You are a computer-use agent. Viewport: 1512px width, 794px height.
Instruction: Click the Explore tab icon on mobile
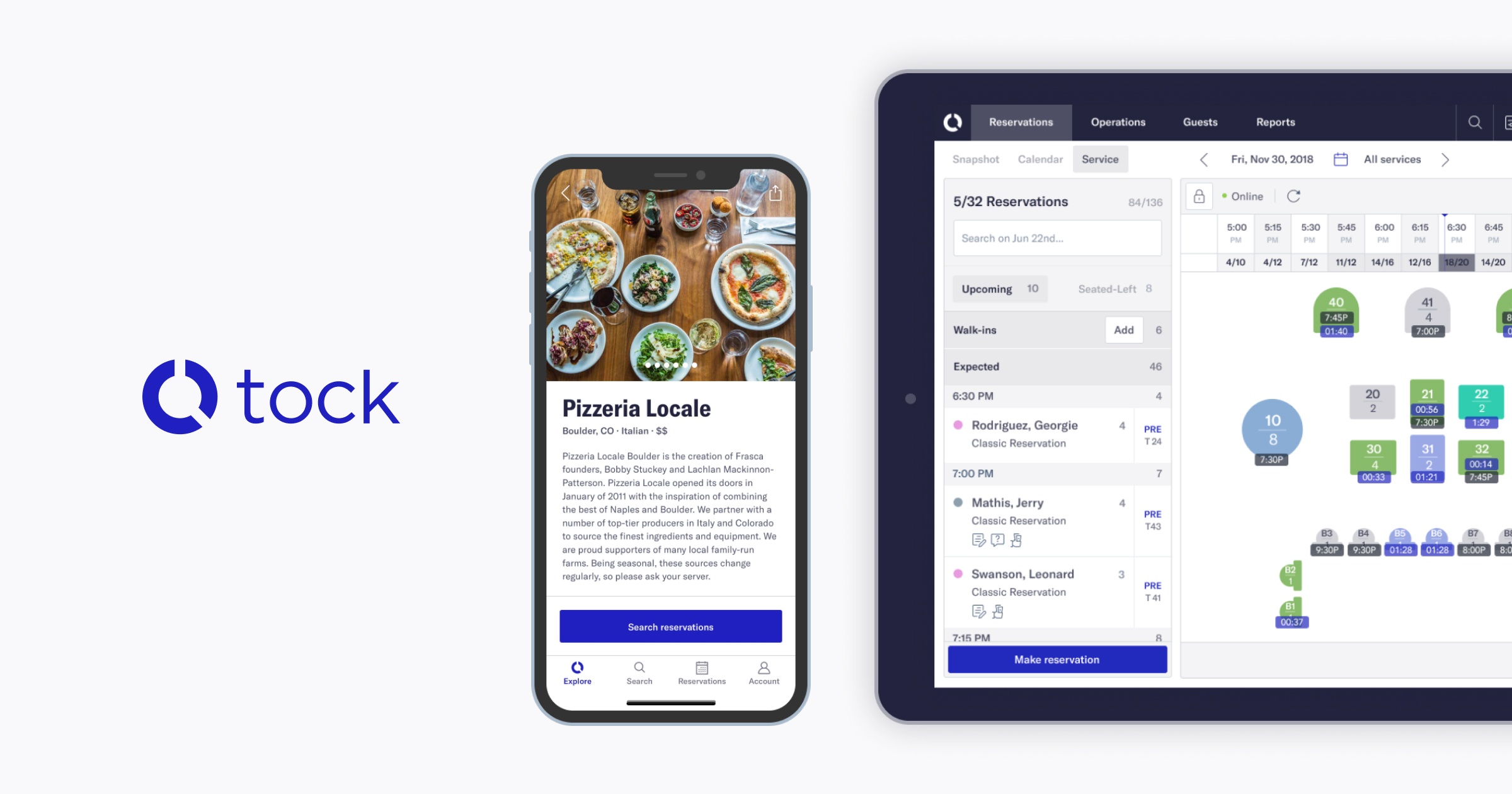pyautogui.click(x=578, y=670)
